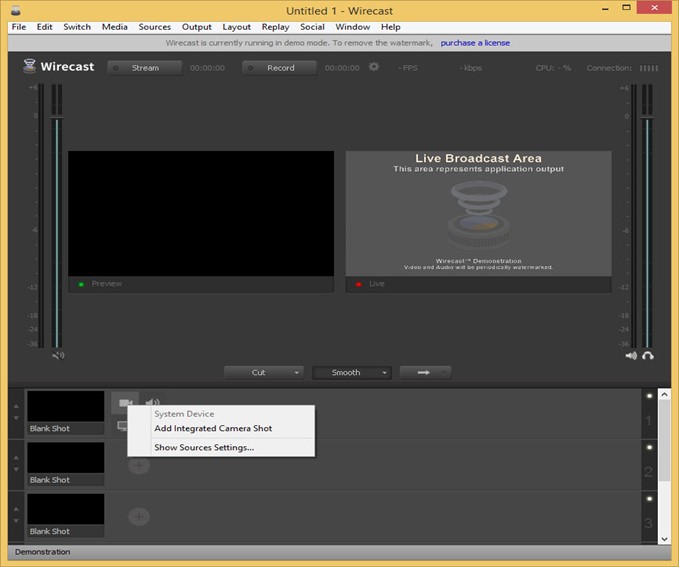The image size is (679, 567).
Task: Open the Sources menu
Action: [x=155, y=27]
